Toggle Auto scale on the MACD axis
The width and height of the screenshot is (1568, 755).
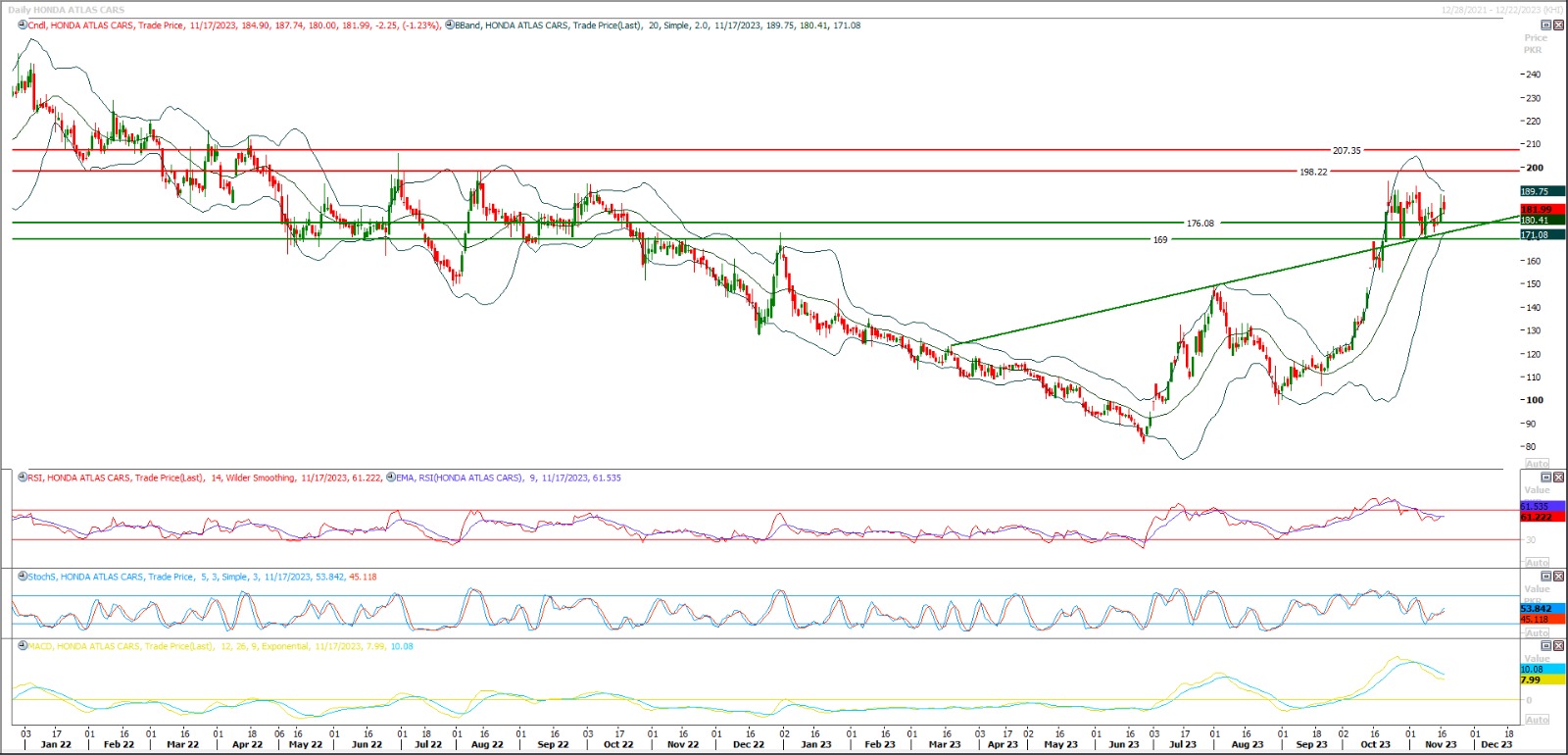point(1537,720)
